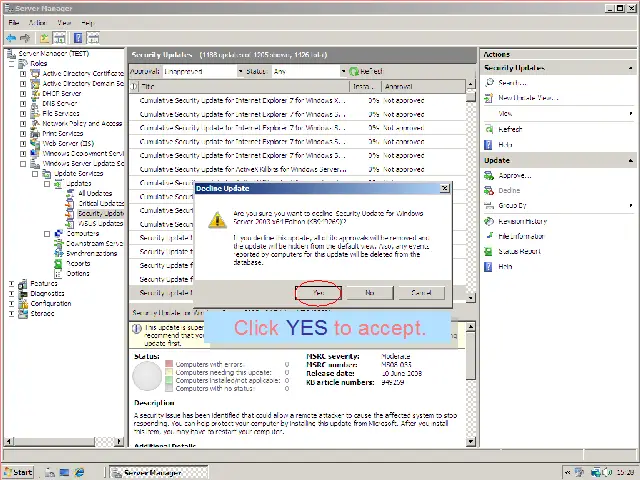The height and width of the screenshot is (480, 640).
Task: Click the Help icon under Update section
Action: point(488,267)
